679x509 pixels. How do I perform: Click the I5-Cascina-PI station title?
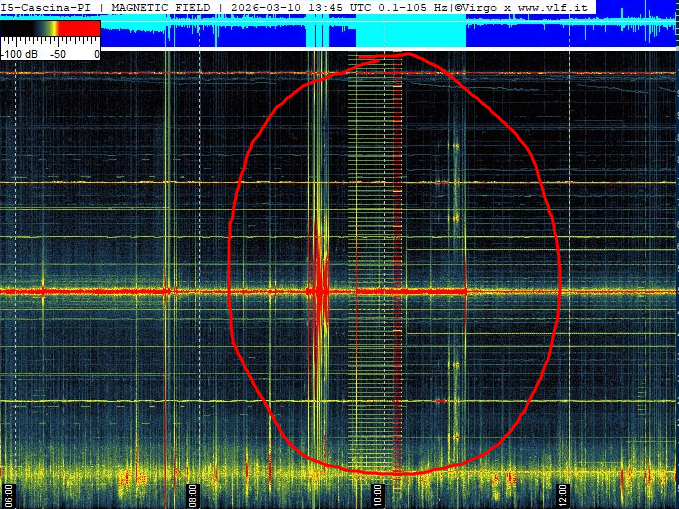(48, 7)
